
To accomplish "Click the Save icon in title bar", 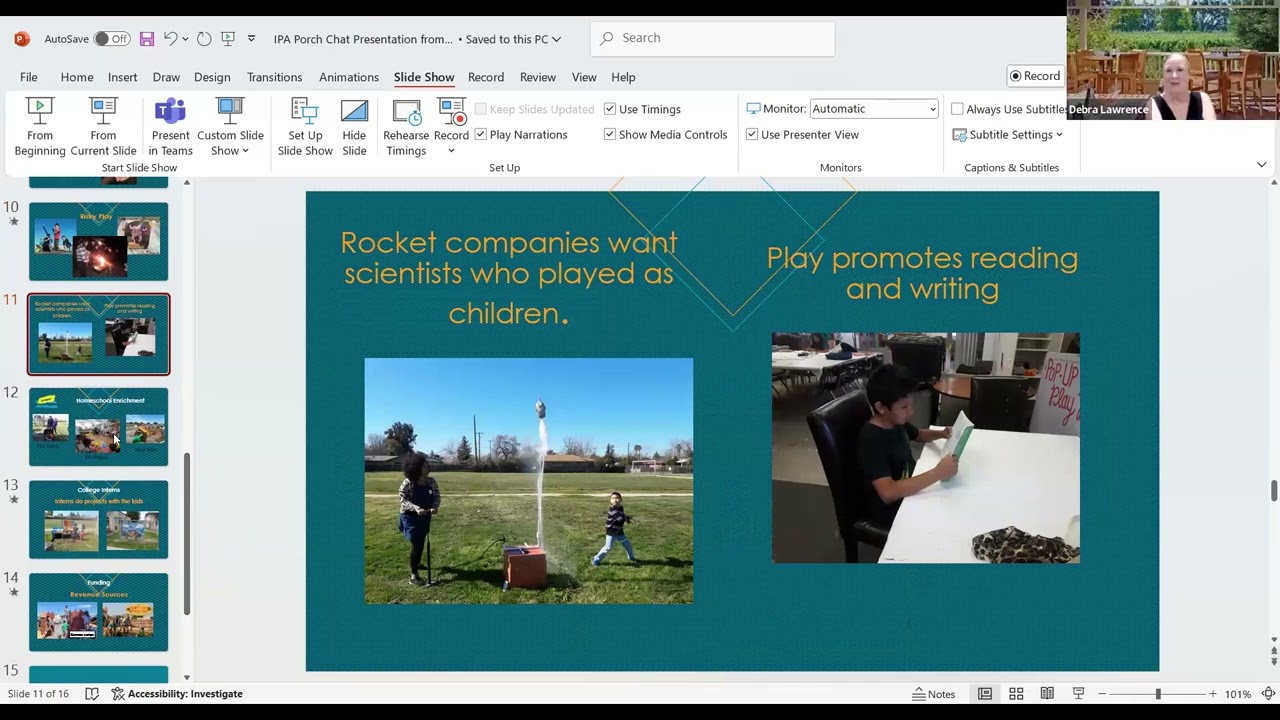I will pos(147,39).
